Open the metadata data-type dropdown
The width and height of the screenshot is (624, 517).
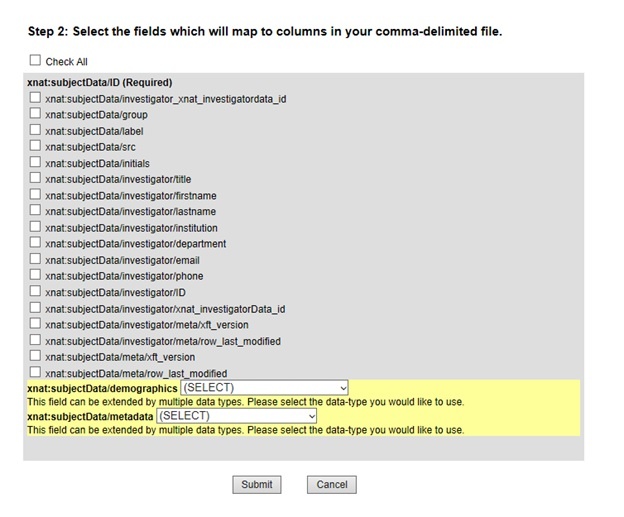(237, 416)
